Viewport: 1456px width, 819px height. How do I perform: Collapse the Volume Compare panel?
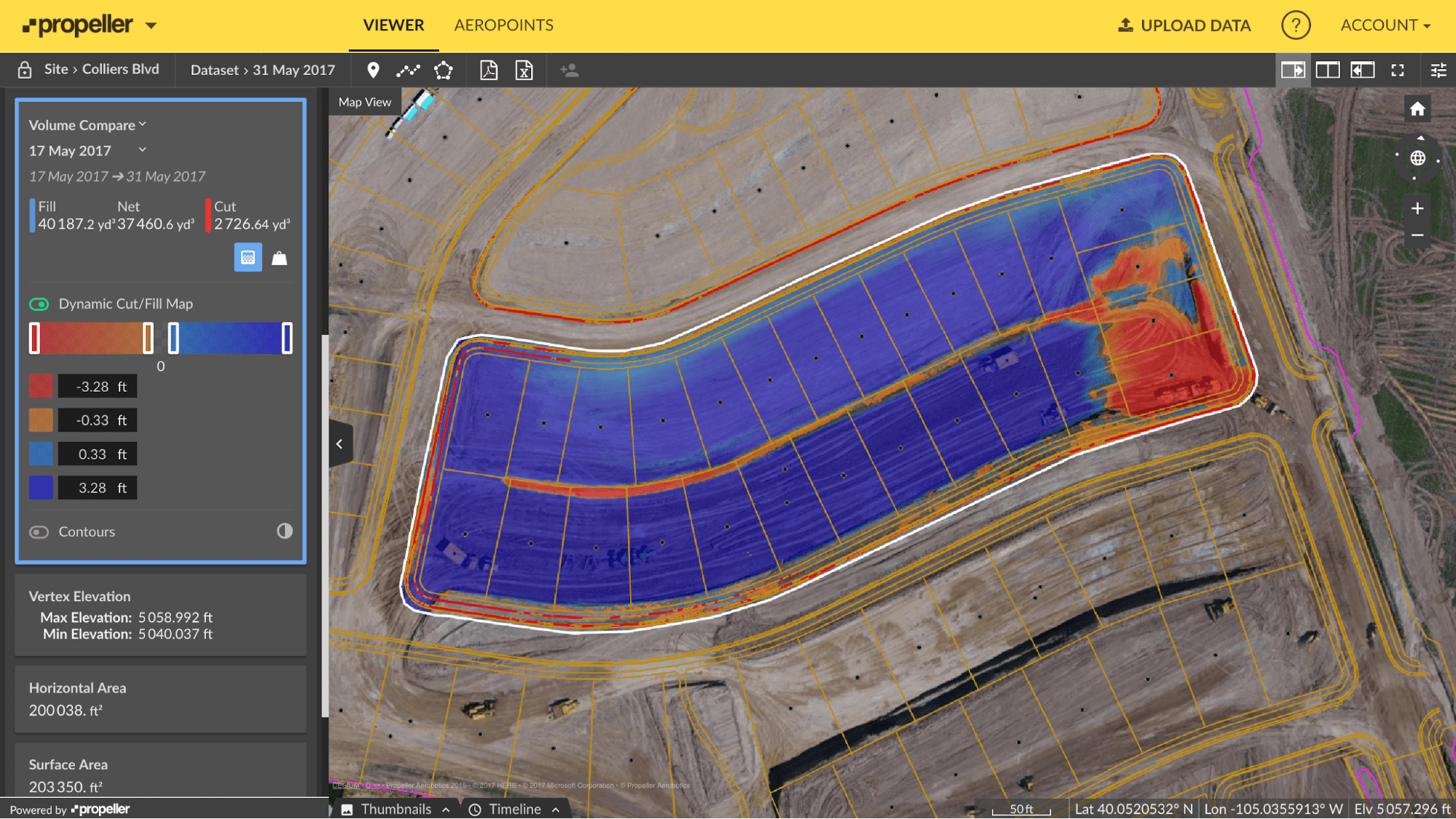pyautogui.click(x=143, y=124)
